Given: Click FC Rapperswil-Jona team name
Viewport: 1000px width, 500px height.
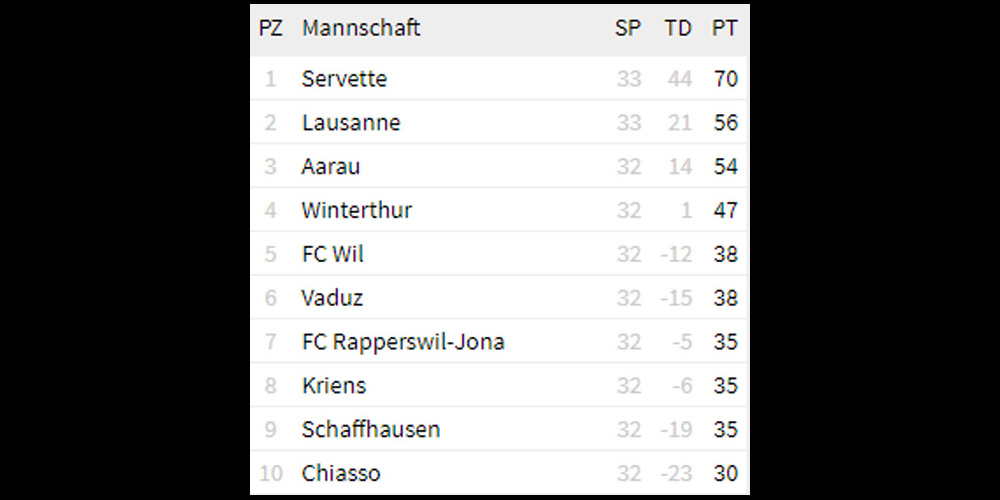Looking at the screenshot, I should coord(403,342).
